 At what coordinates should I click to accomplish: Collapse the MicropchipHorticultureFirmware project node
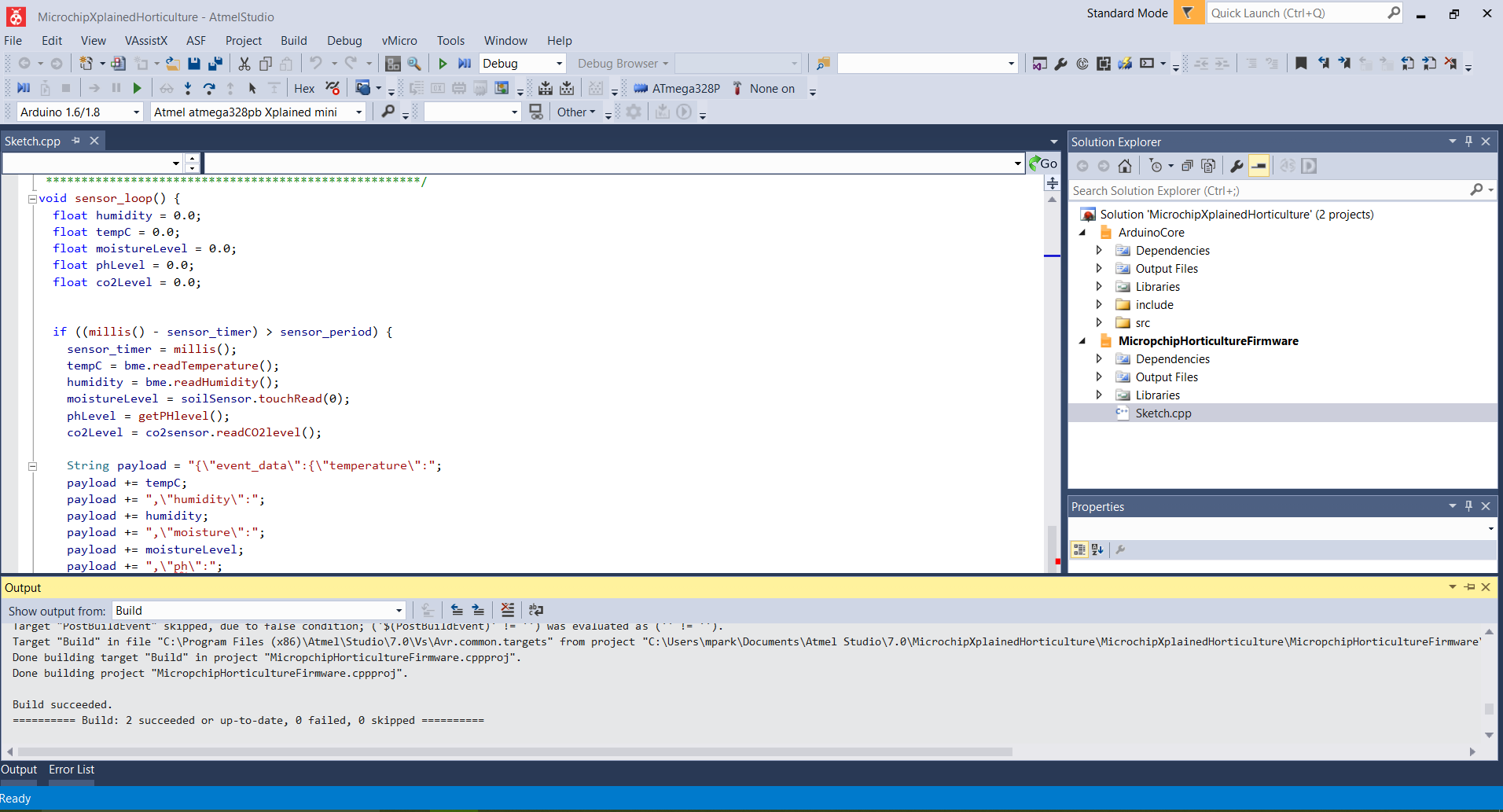[1084, 341]
